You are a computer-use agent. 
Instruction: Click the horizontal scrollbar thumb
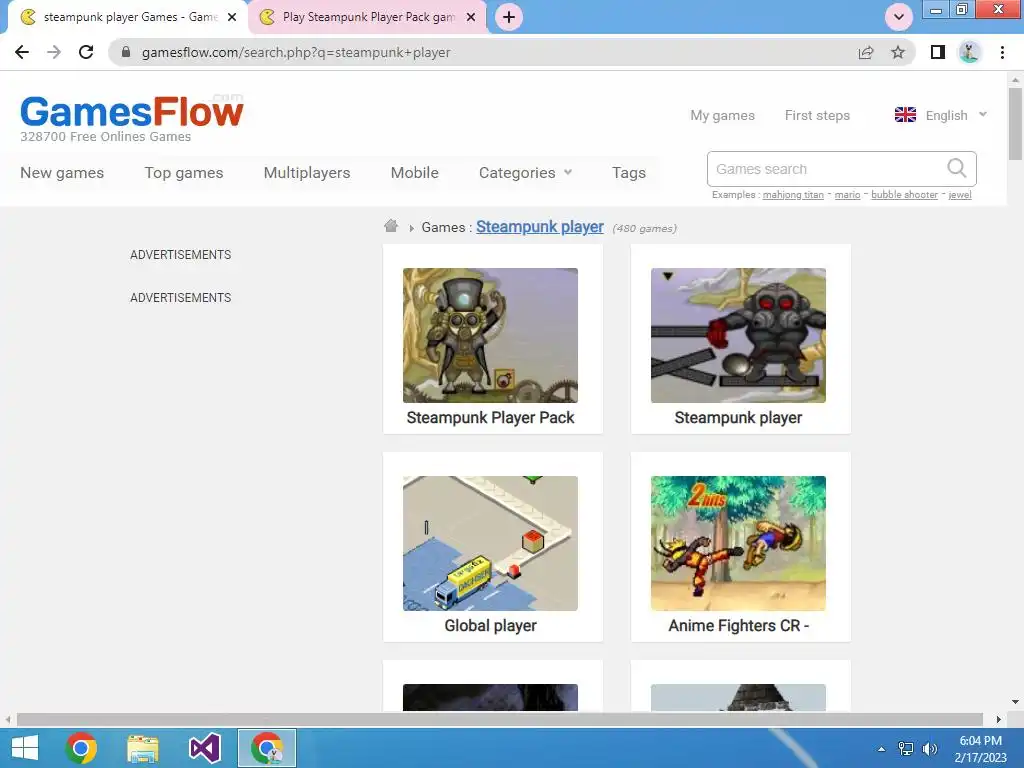tap(500, 719)
